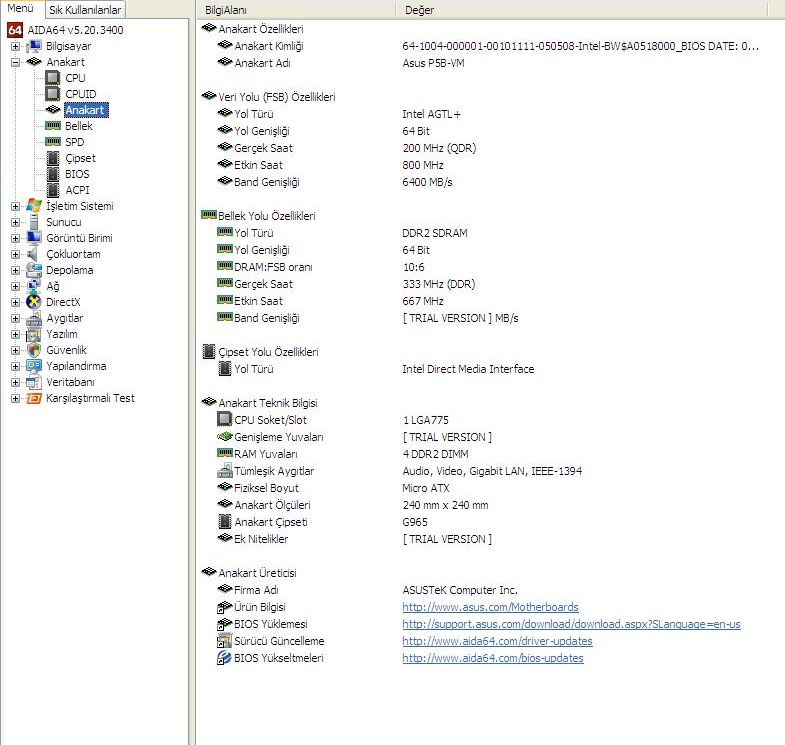Select the AIDA64 v5.20.3400 root label
The width and height of the screenshot is (785, 745).
(x=75, y=30)
